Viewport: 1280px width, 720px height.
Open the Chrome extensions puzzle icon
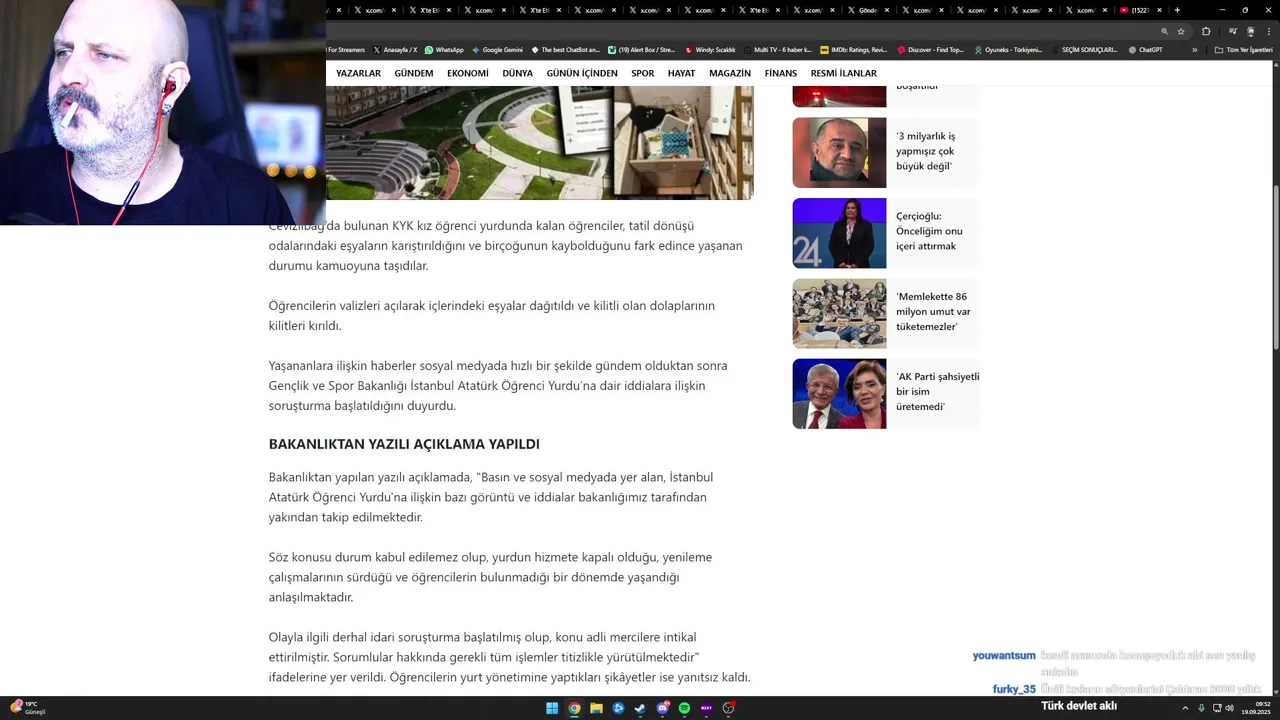(x=1206, y=31)
